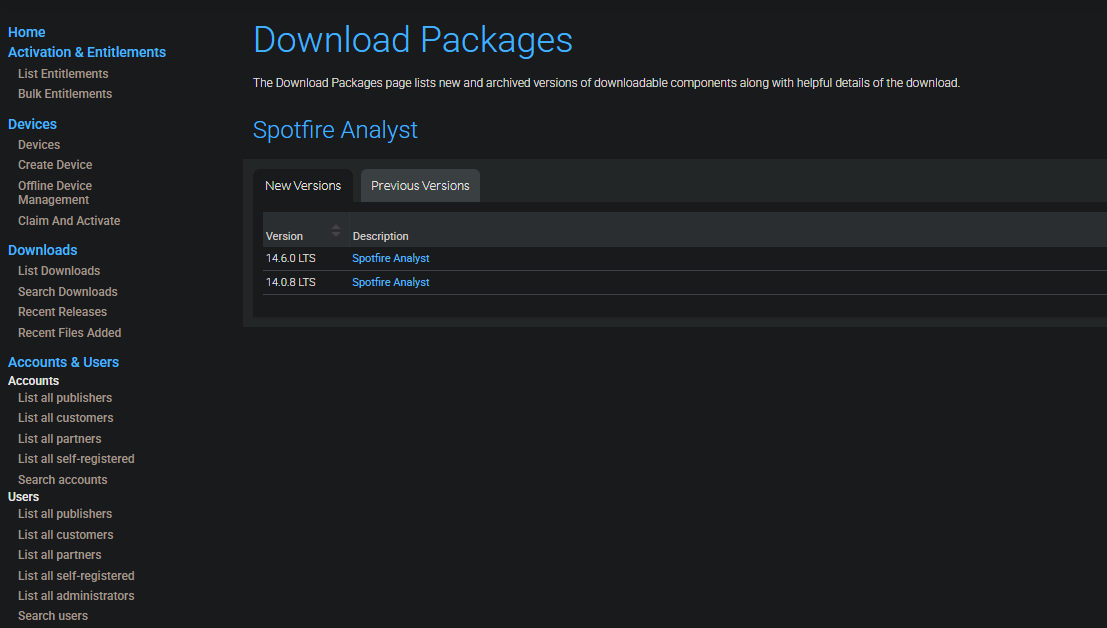Click the Description column header

[x=381, y=236]
